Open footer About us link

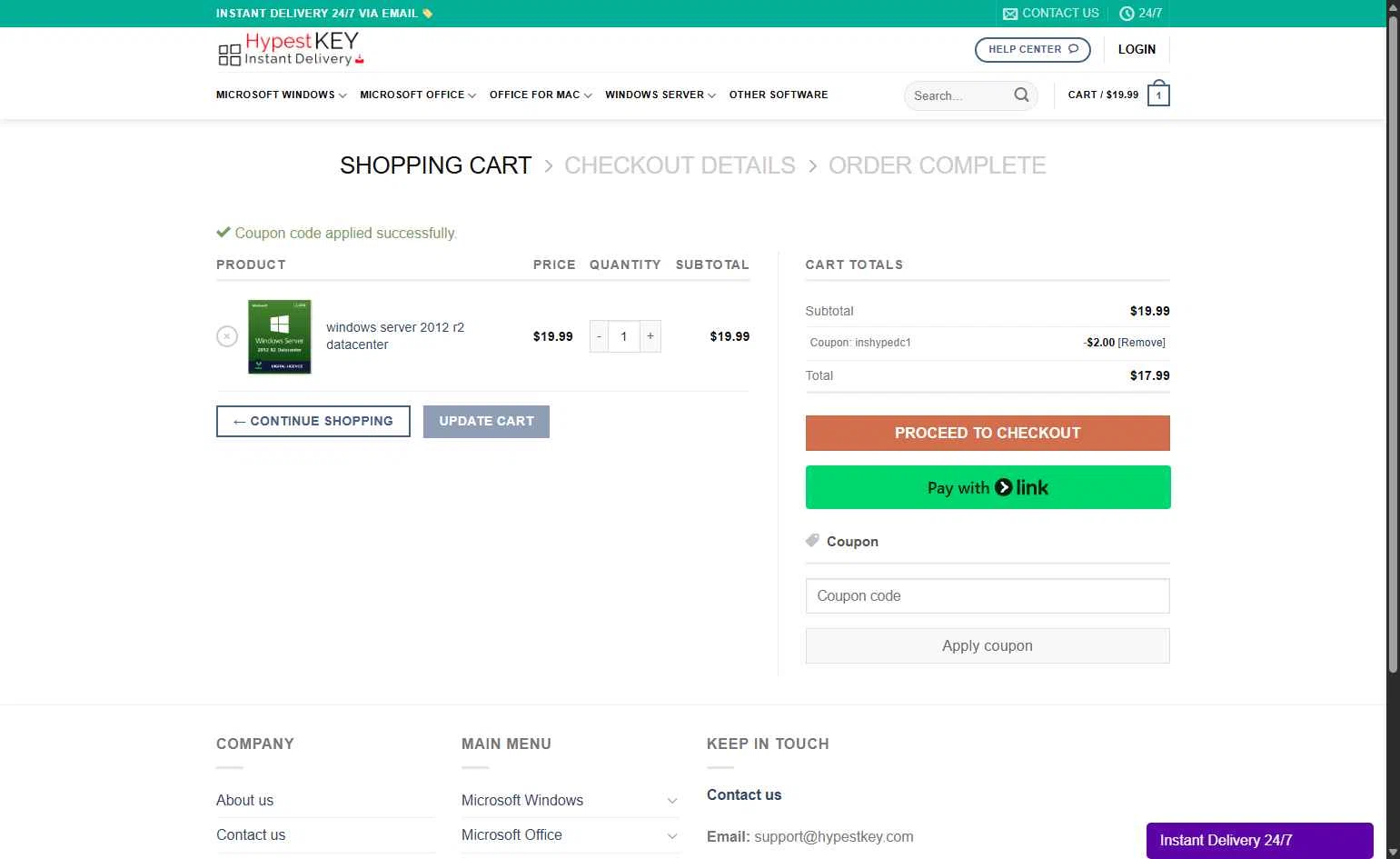pyautogui.click(x=244, y=801)
